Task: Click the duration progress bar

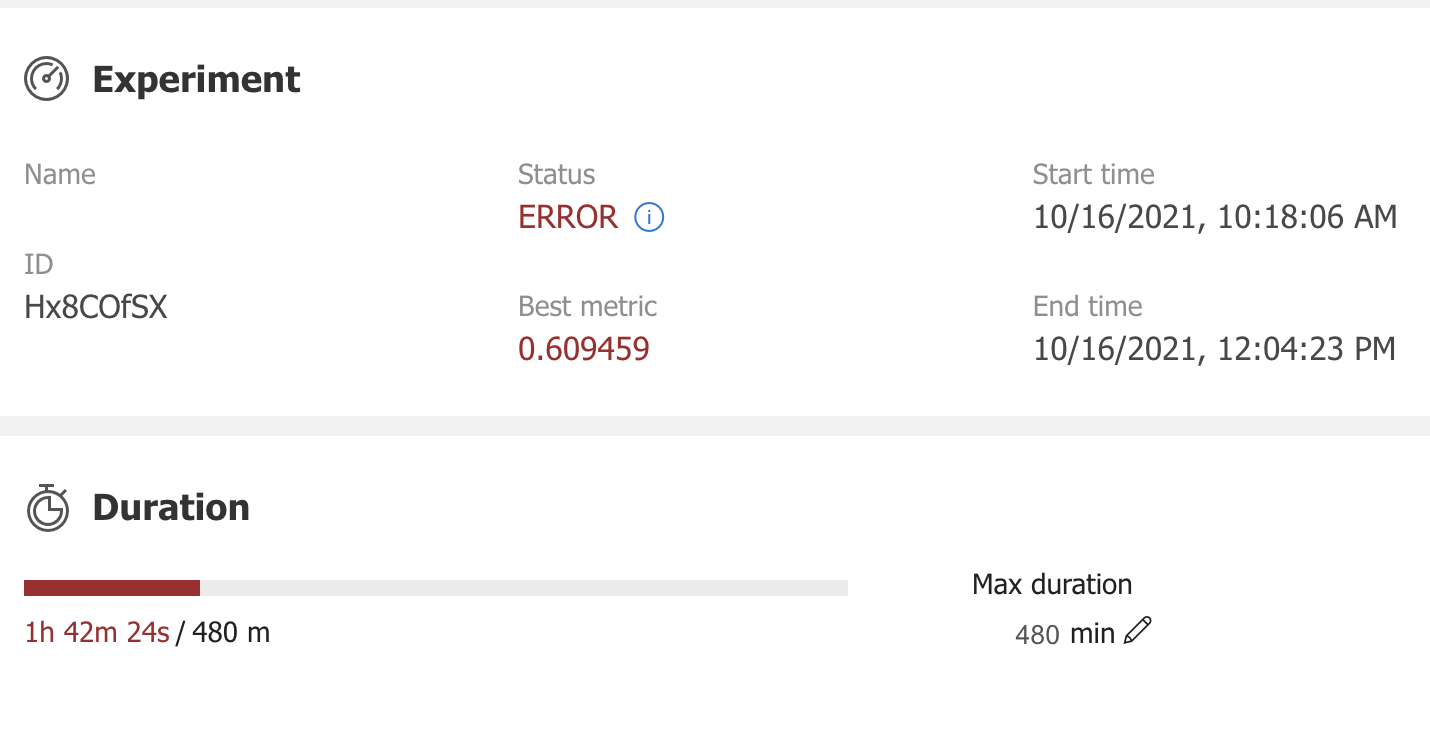Action: point(435,587)
